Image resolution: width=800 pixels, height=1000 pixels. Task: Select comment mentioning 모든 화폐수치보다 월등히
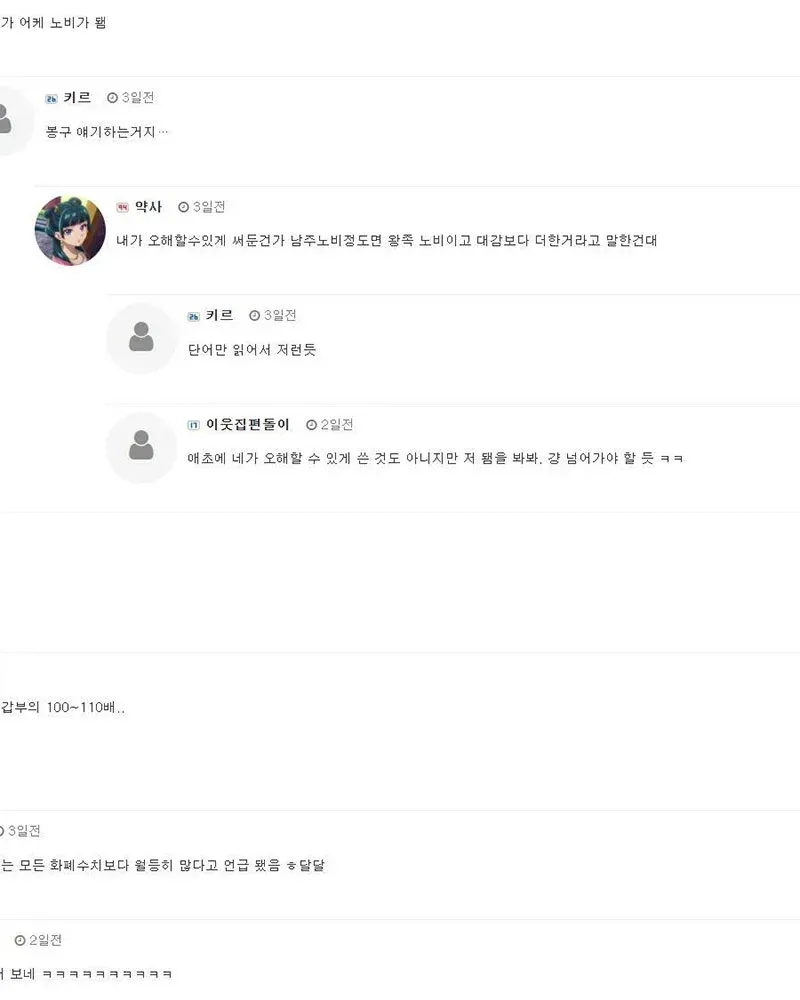click(x=163, y=865)
